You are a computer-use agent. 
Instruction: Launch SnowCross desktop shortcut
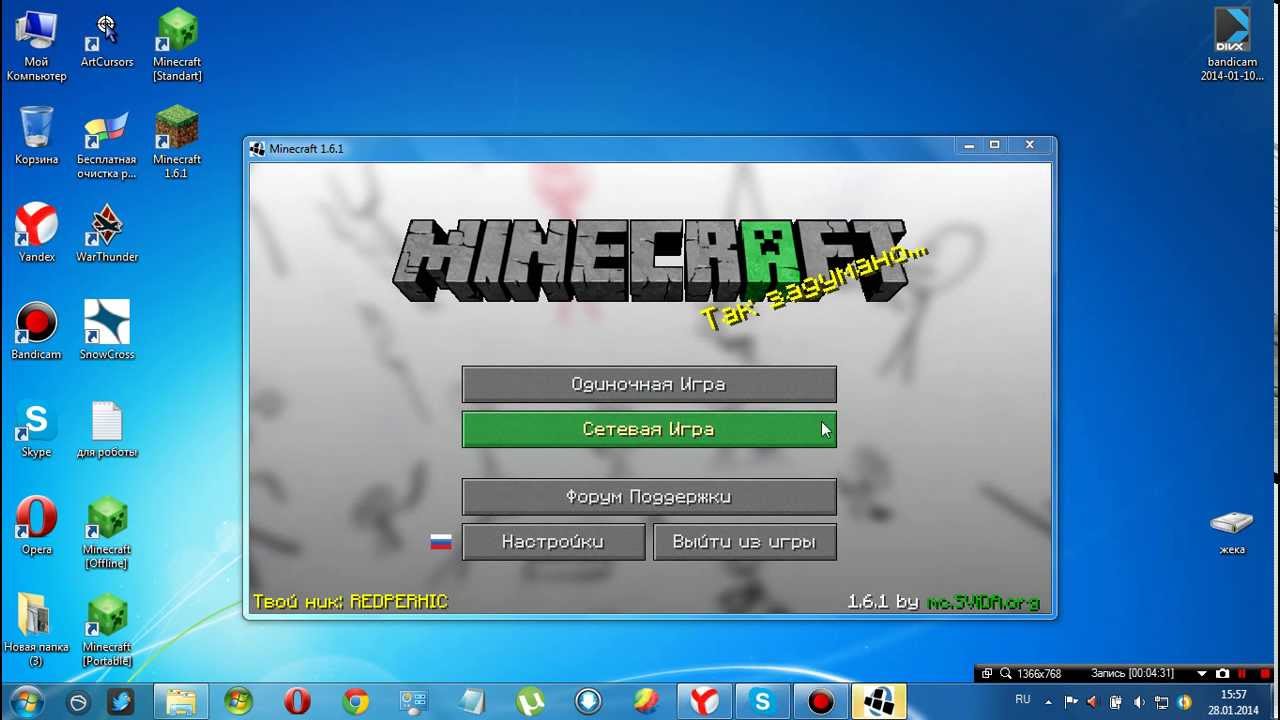(x=107, y=331)
